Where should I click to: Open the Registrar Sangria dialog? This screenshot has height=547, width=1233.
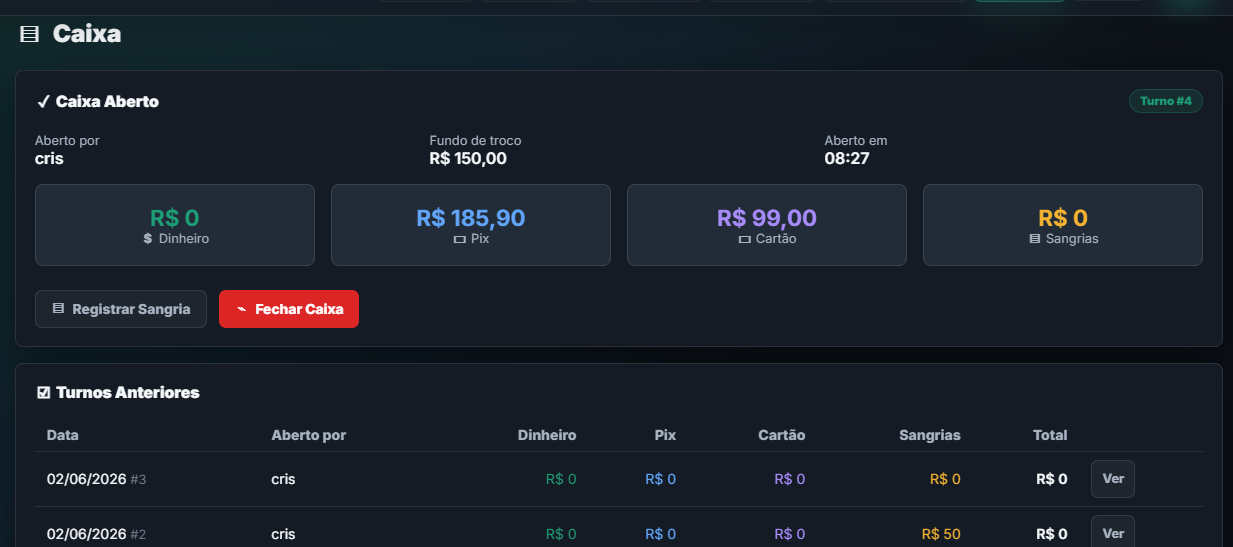121,309
